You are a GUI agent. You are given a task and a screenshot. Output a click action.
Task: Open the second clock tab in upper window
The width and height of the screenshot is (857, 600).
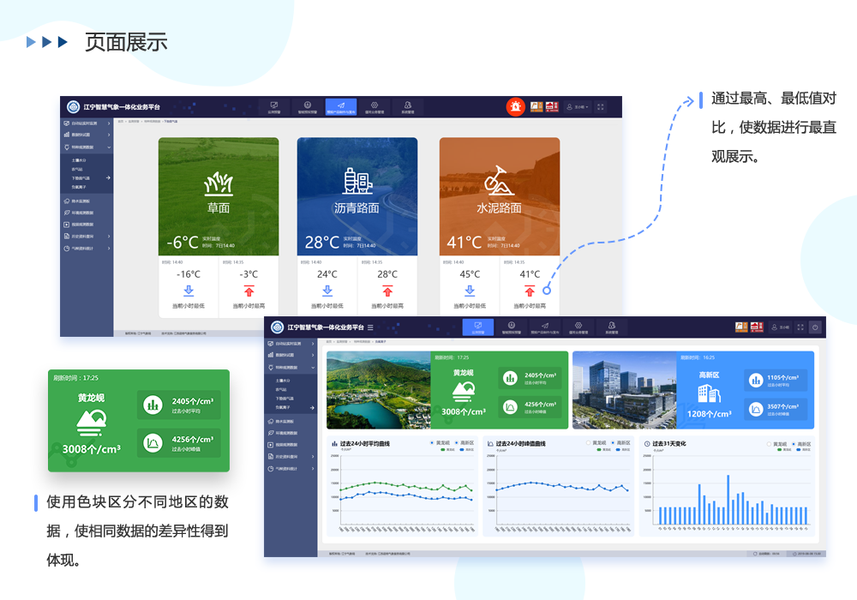click(x=307, y=107)
